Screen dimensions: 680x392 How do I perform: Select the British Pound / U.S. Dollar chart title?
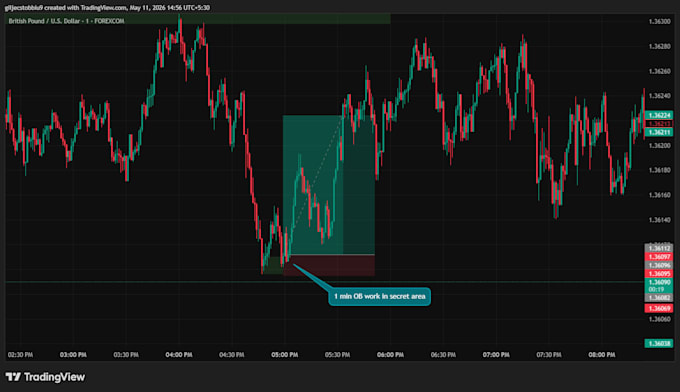pyautogui.click(x=66, y=21)
